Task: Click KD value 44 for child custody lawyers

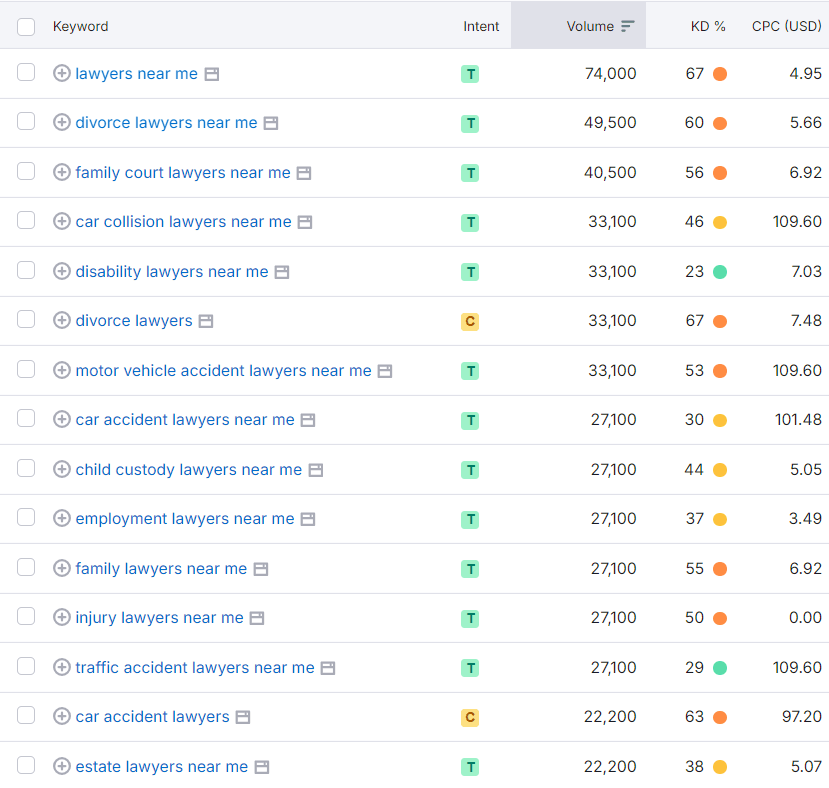Action: [x=694, y=470]
